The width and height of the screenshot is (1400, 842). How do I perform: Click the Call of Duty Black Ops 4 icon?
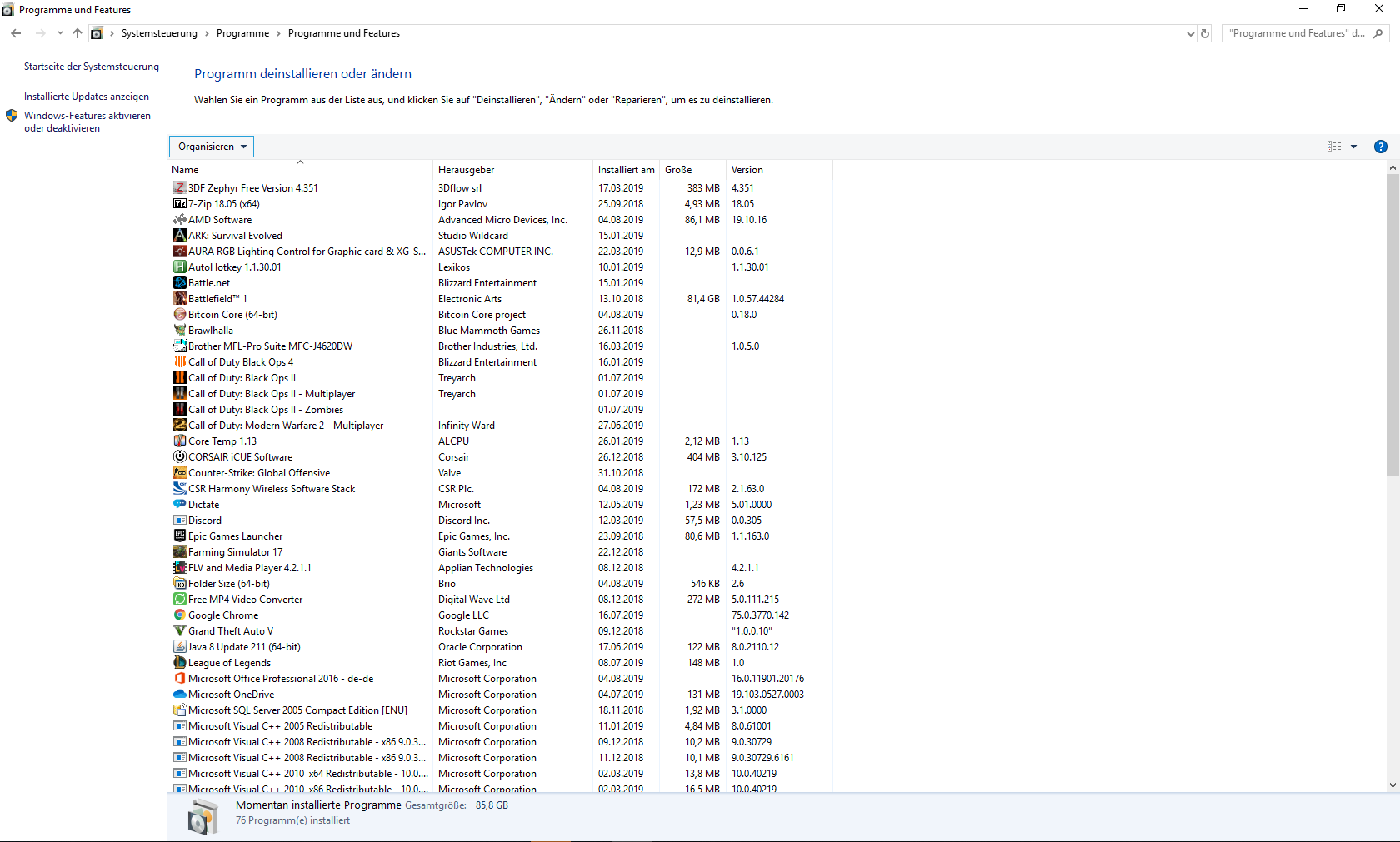[x=179, y=362]
